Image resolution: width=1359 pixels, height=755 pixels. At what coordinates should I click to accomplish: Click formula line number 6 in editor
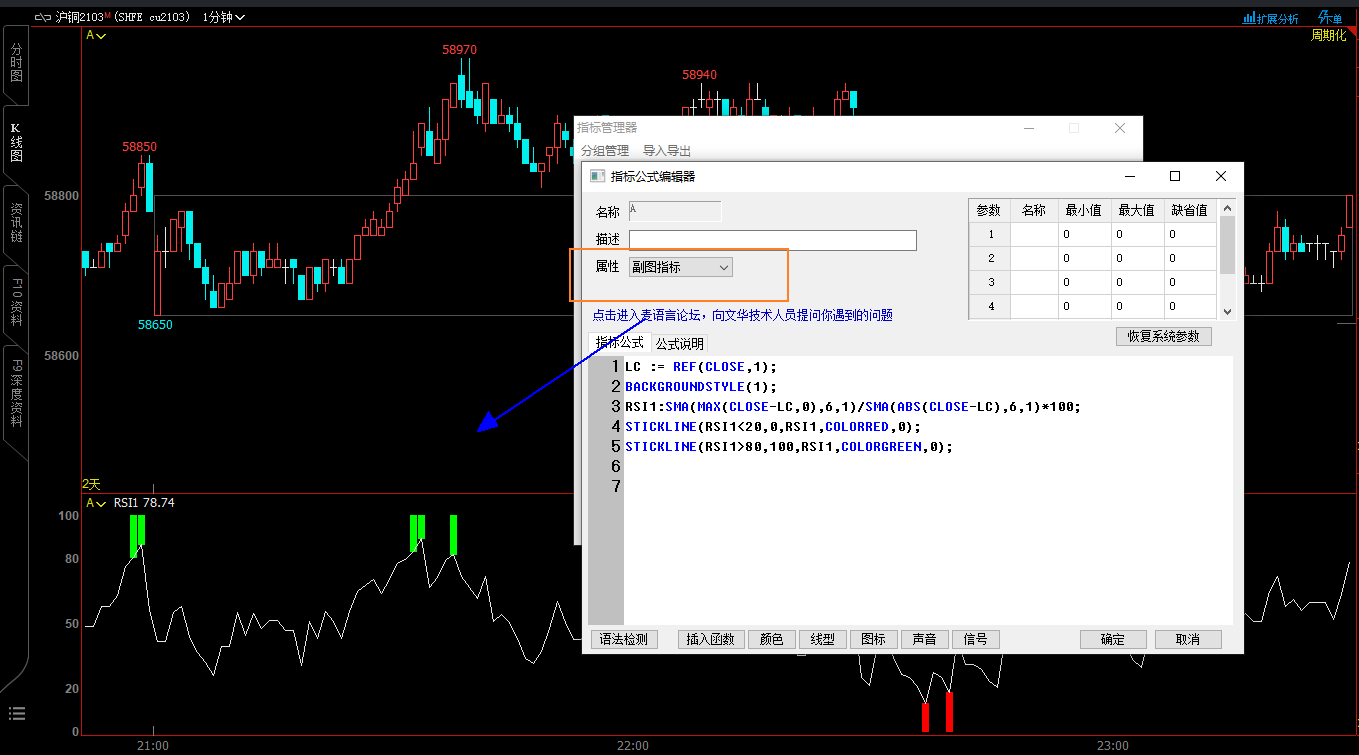615,466
